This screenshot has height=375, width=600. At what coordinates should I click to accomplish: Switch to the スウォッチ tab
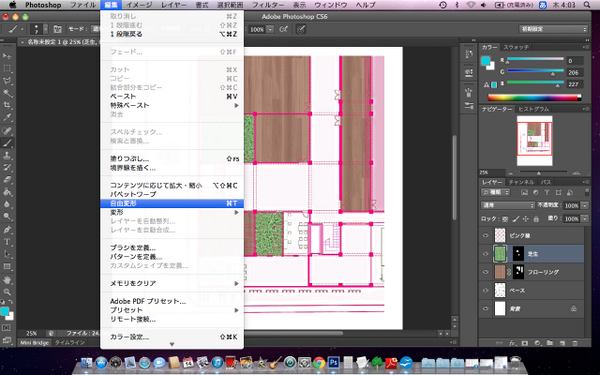point(516,47)
